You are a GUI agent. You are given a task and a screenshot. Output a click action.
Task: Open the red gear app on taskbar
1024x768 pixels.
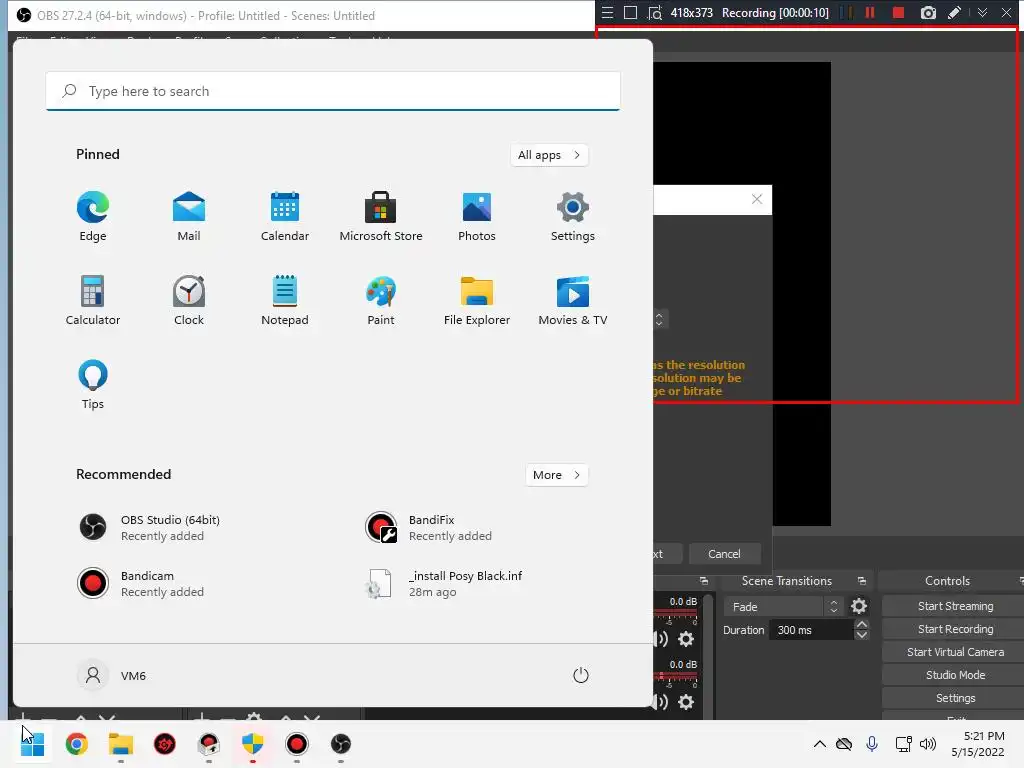(165, 744)
